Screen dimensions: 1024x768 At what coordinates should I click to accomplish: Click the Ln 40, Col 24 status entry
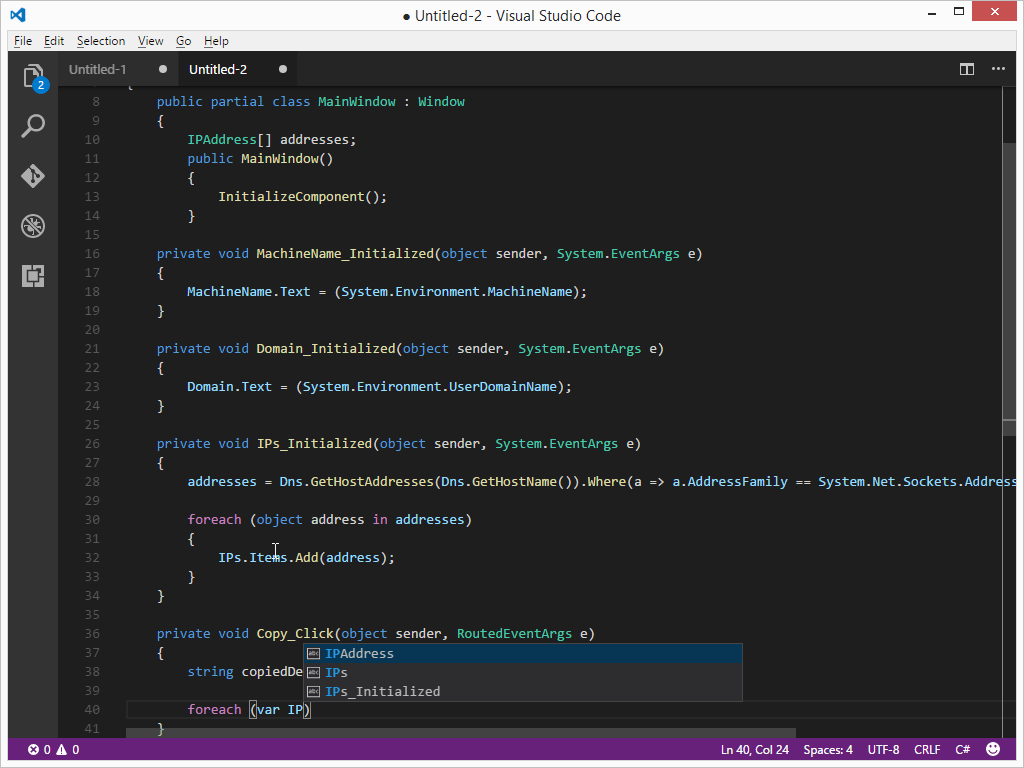tap(754, 750)
